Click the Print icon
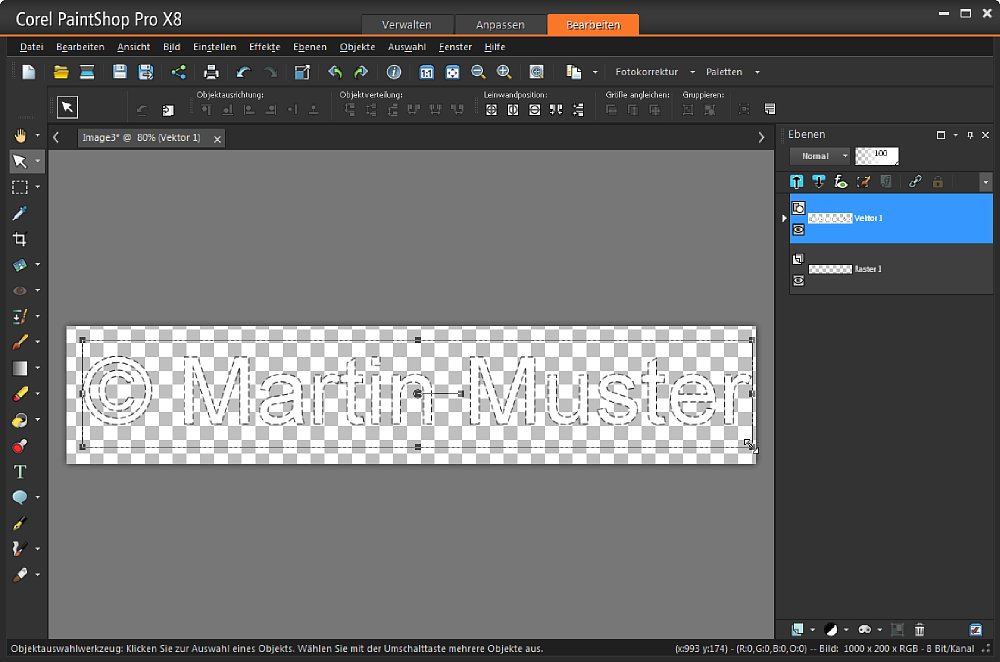Screen dimensions: 1000x662 click(x=210, y=72)
